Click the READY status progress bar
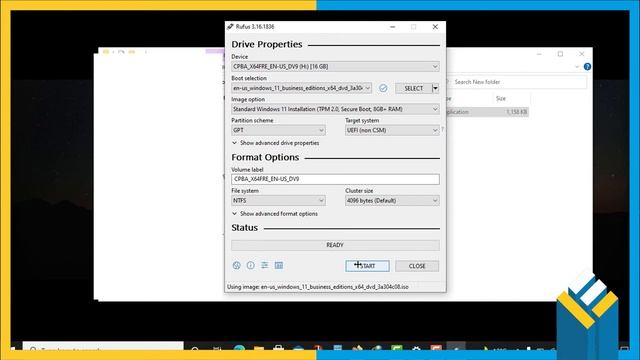 point(336,245)
